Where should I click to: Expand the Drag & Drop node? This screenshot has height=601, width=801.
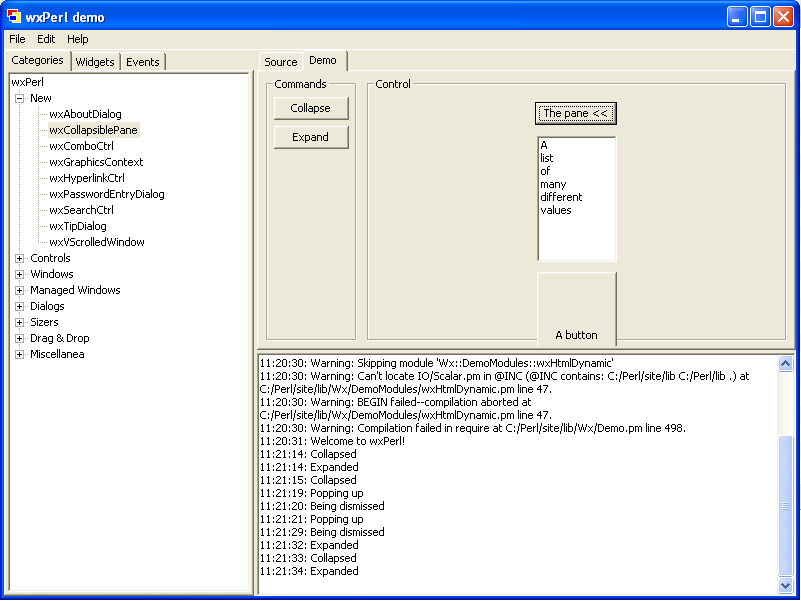click(x=20, y=338)
